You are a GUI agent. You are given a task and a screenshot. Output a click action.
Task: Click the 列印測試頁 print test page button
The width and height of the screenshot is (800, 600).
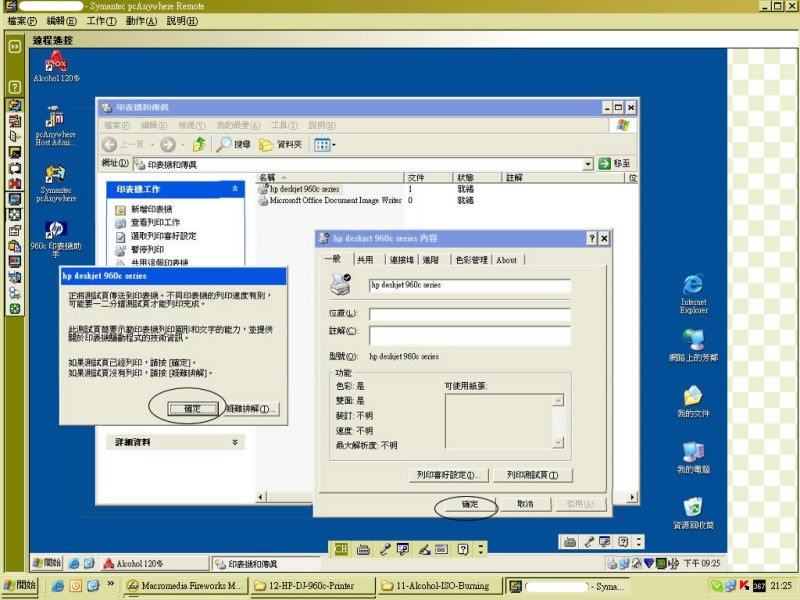click(x=532, y=475)
